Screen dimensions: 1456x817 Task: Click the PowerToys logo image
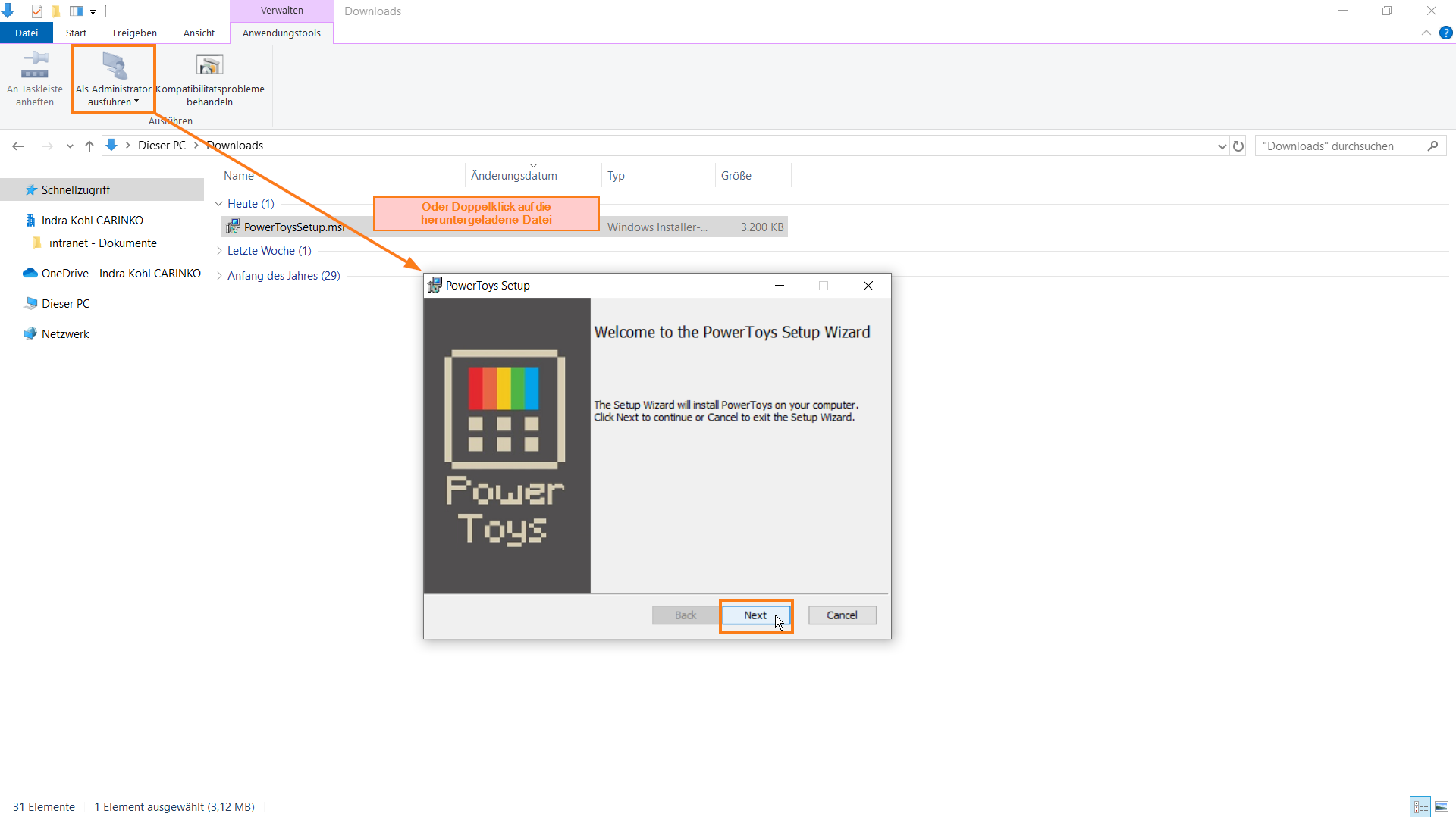[505, 447]
